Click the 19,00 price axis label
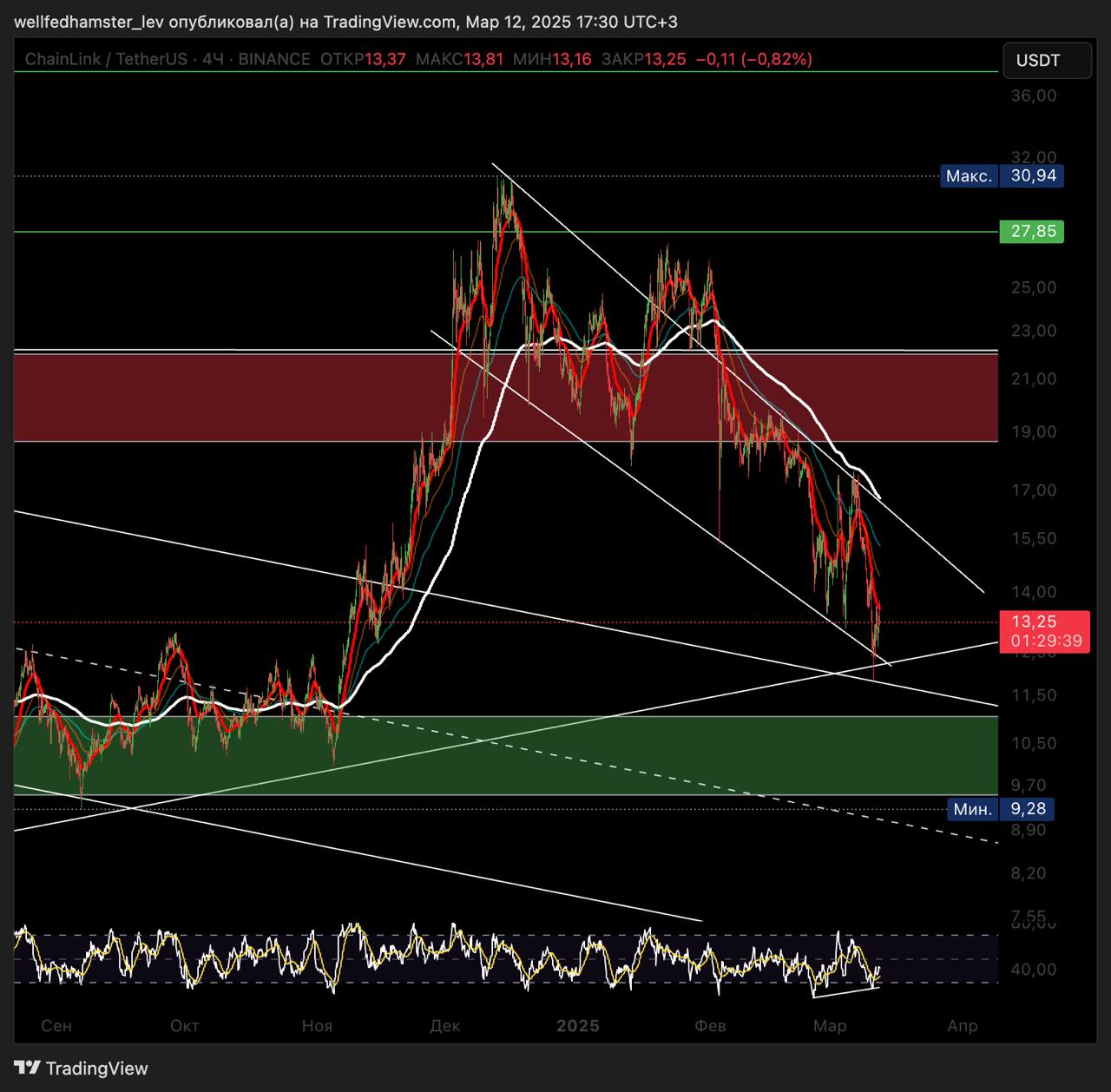 [x=1034, y=432]
